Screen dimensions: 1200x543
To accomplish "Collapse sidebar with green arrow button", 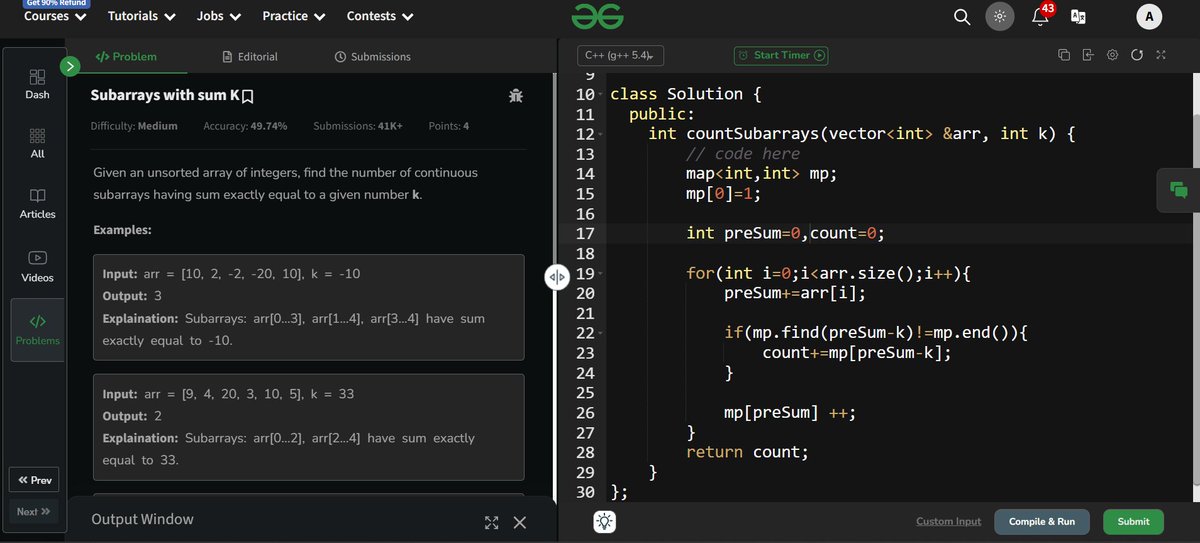I will [70, 66].
